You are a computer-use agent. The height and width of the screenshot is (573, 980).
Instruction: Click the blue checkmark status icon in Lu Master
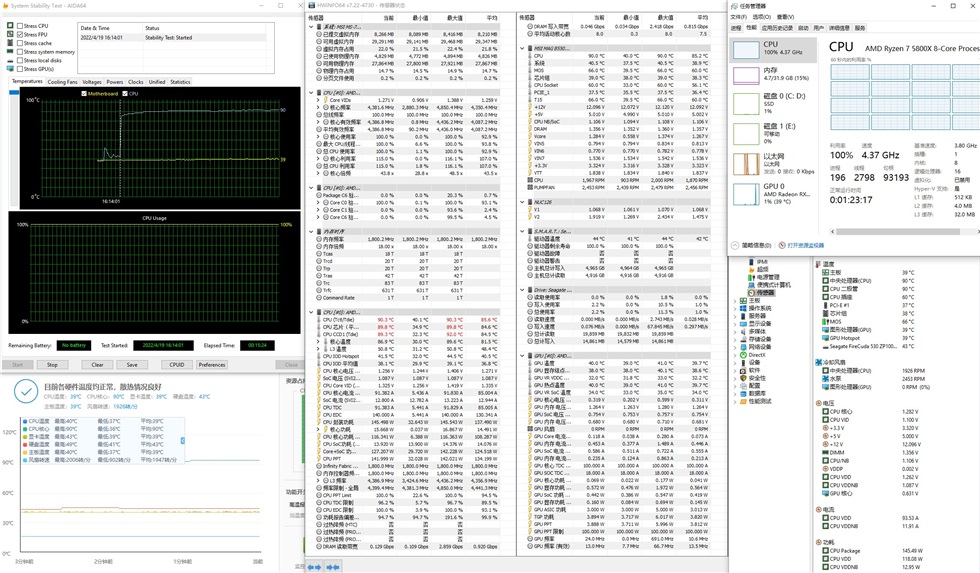click(x=26, y=392)
